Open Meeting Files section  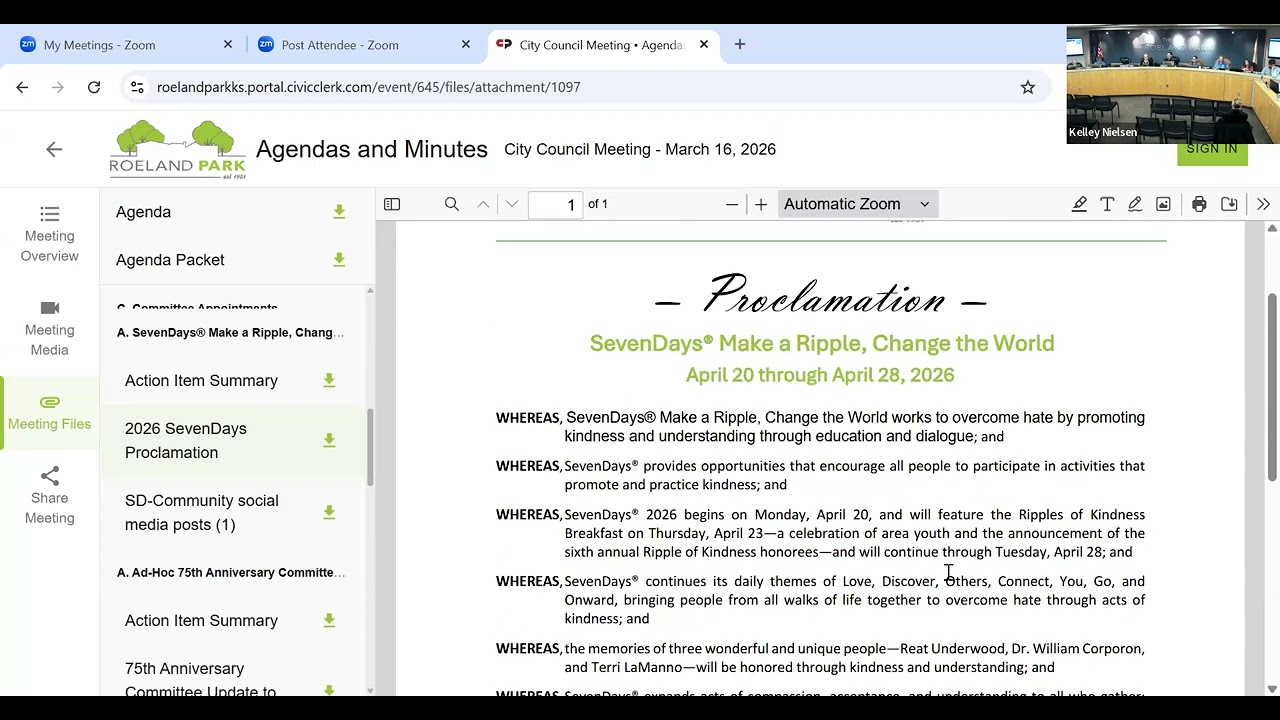(50, 412)
